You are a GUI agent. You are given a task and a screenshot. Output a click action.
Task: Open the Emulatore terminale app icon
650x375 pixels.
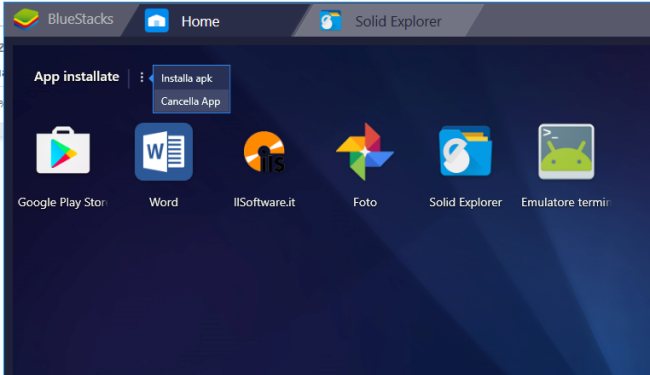coord(566,152)
